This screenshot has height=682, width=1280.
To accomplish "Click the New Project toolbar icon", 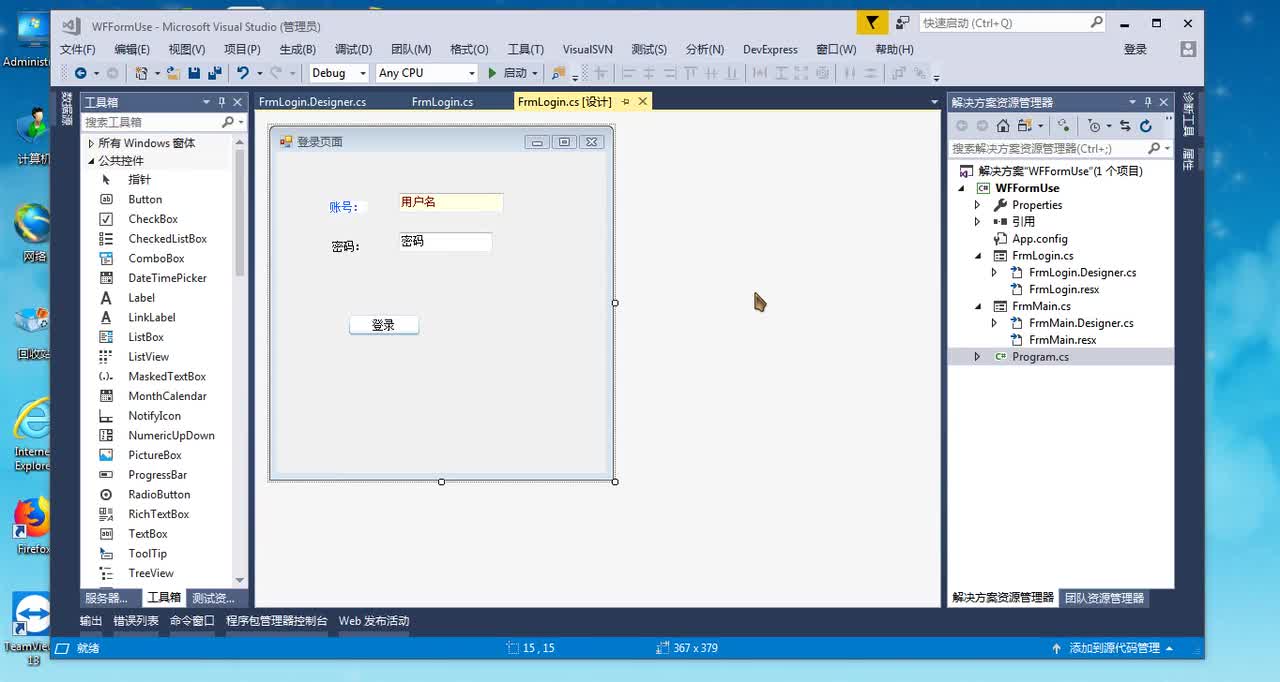I will click(x=141, y=73).
